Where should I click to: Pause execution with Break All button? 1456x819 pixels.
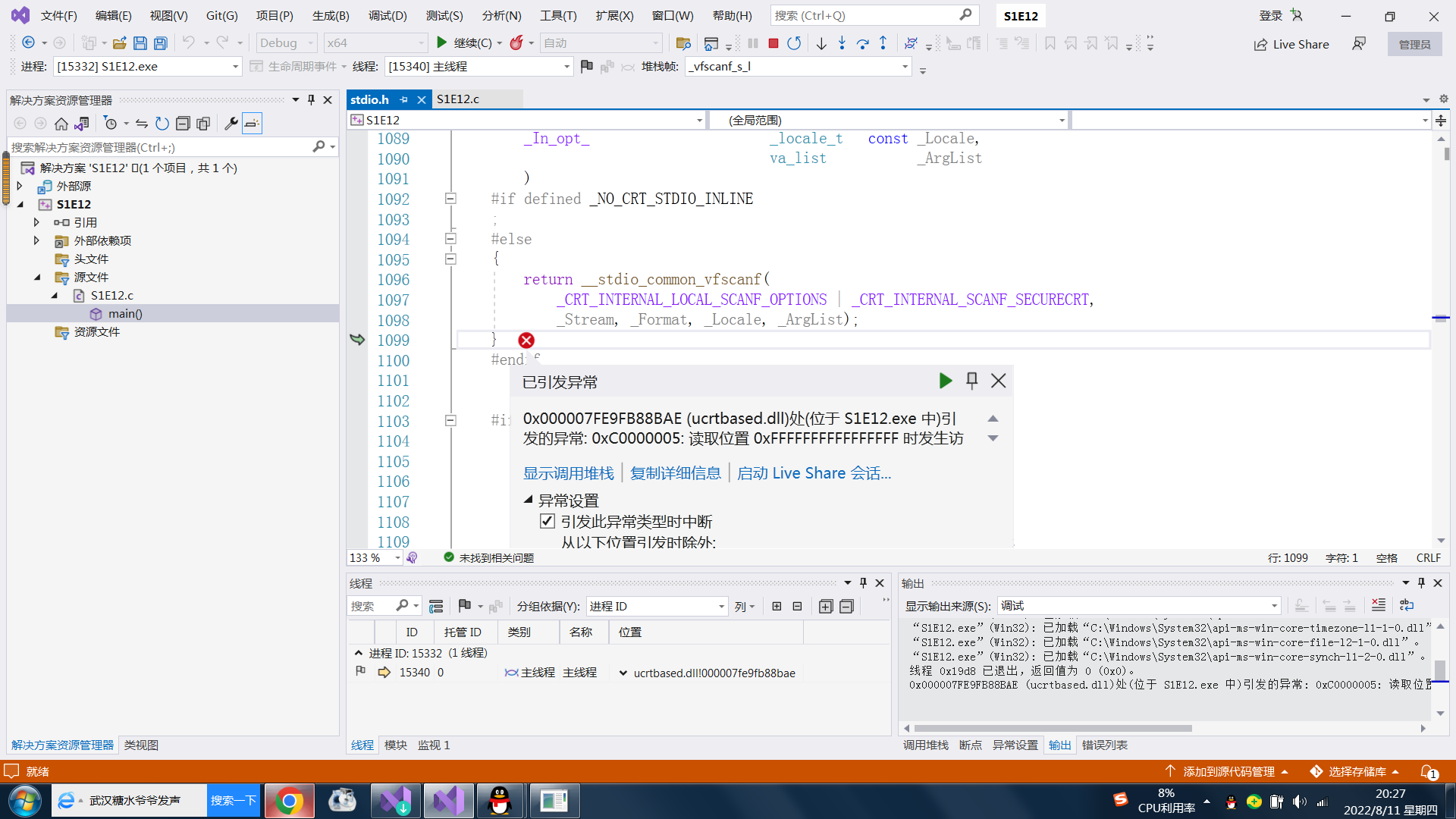click(753, 43)
